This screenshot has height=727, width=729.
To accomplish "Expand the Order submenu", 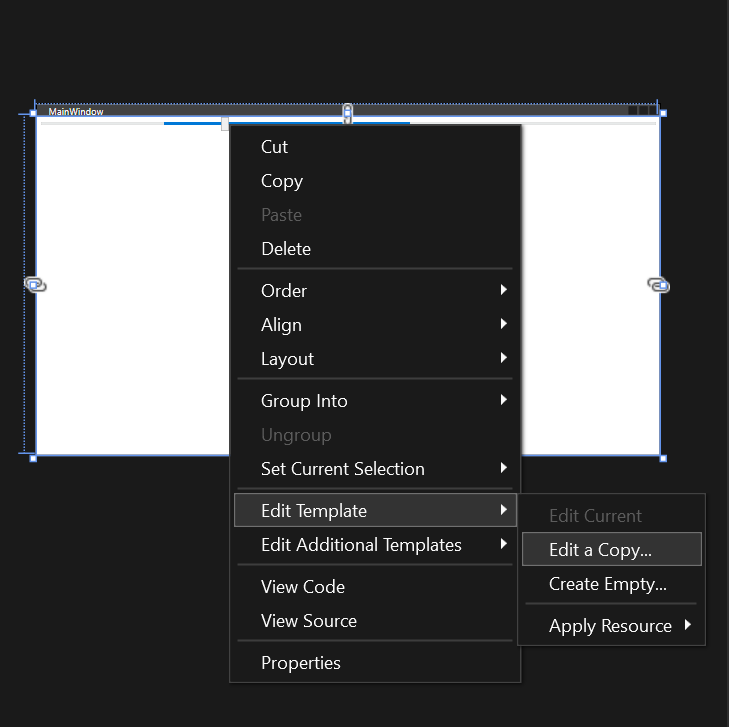I will pos(375,291).
